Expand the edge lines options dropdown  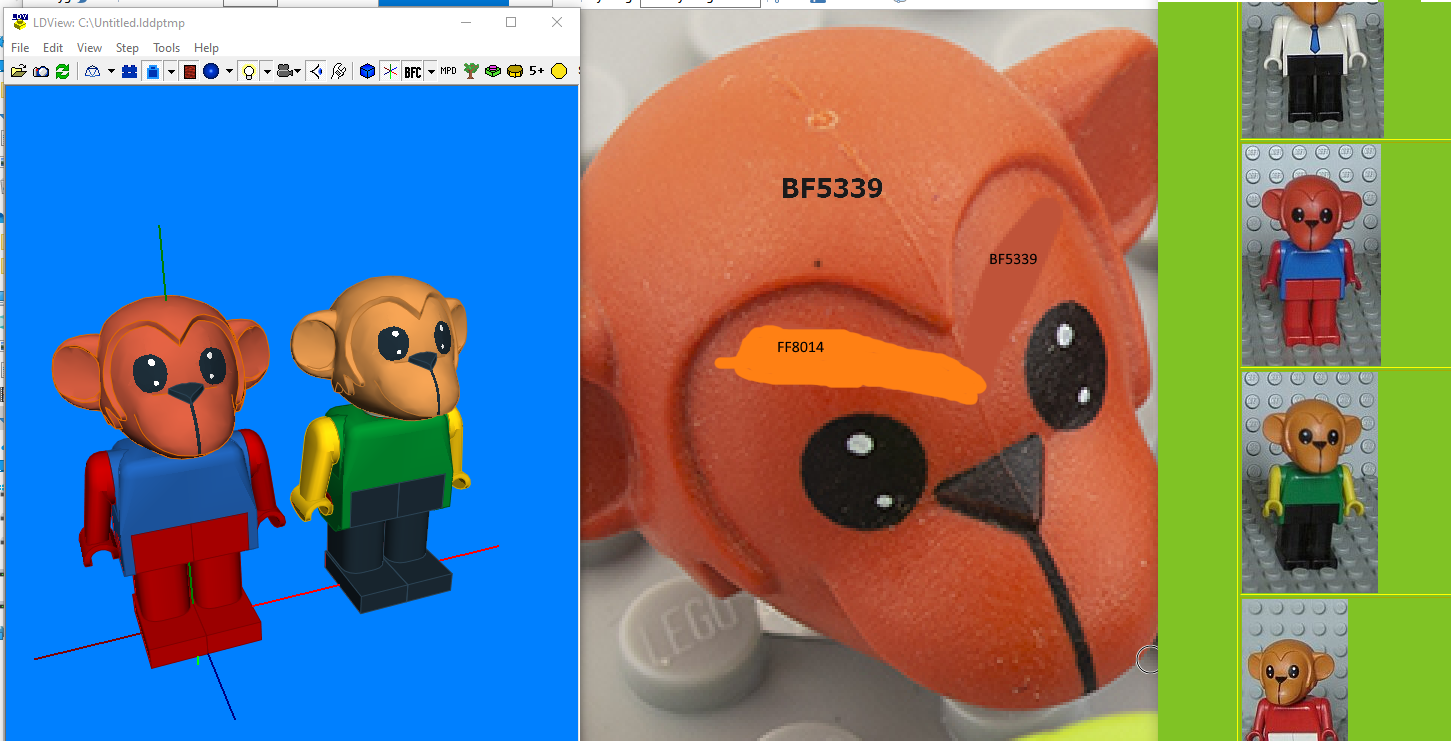(171, 71)
